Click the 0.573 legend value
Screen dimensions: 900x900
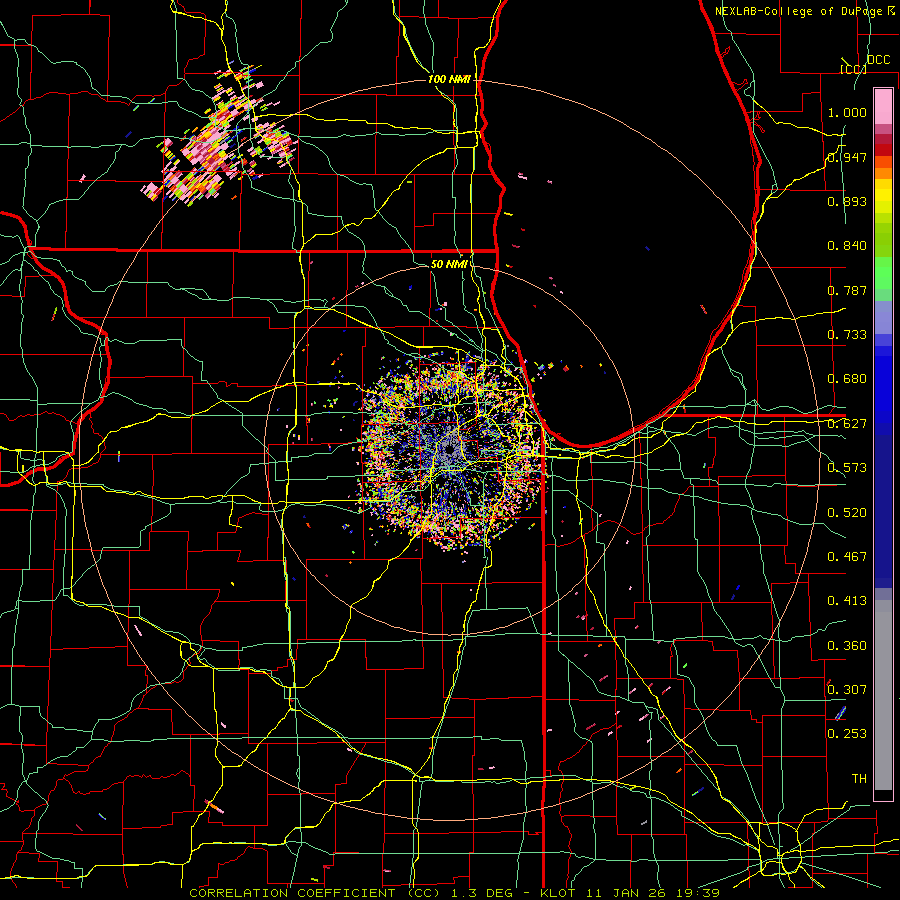click(847, 468)
